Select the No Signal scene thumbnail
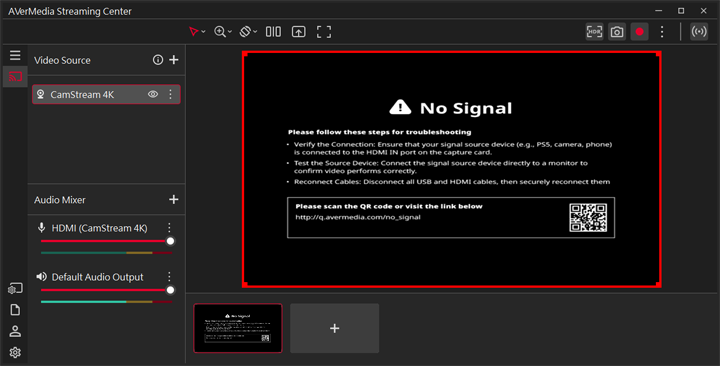Image resolution: width=720 pixels, height=366 pixels. pos(238,328)
